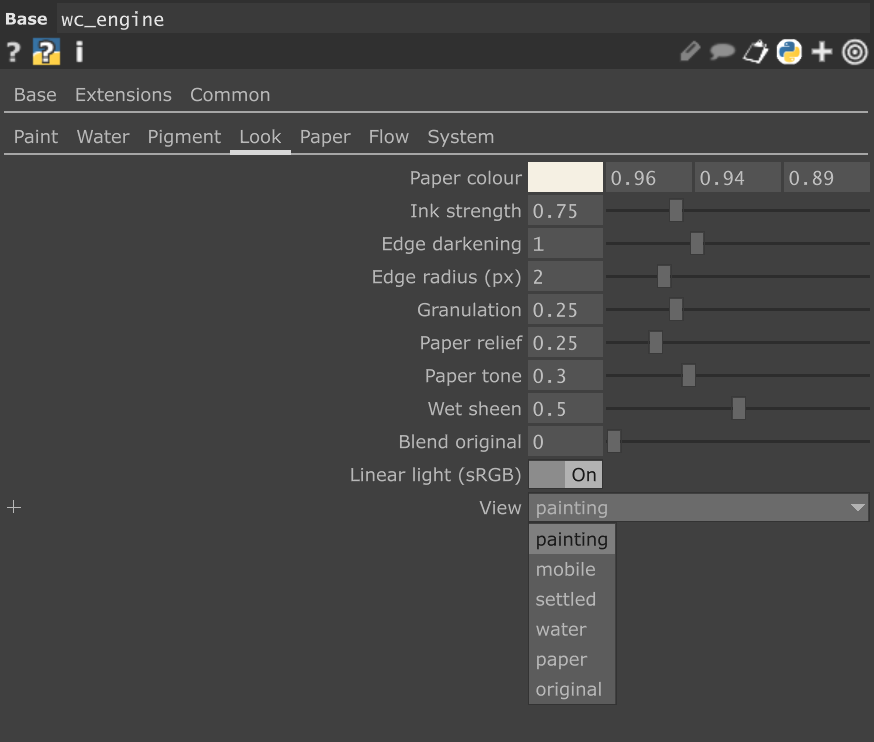Open operator help question mark icon

tap(13, 52)
